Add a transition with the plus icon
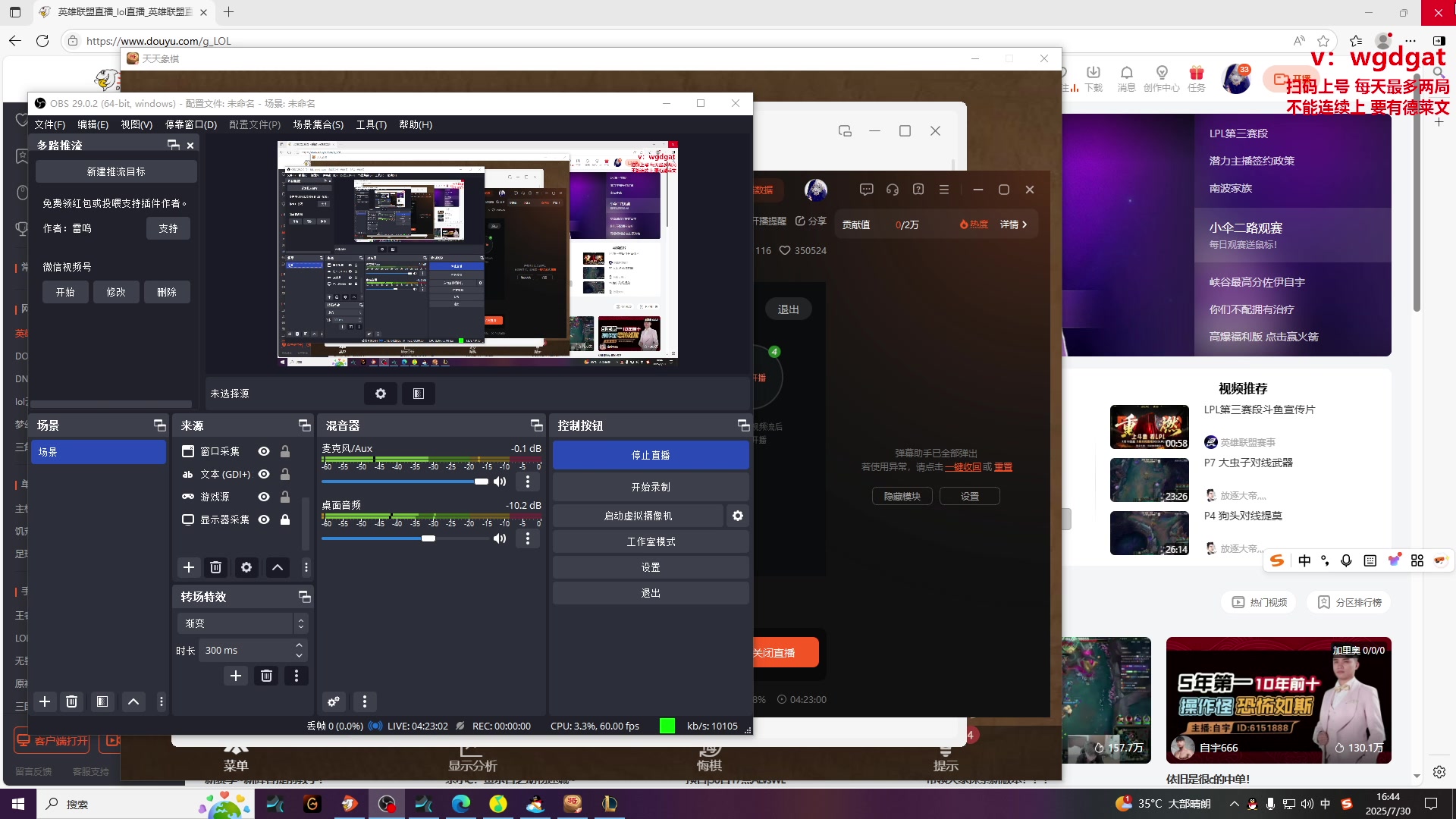Image resolution: width=1456 pixels, height=819 pixels. point(236,676)
